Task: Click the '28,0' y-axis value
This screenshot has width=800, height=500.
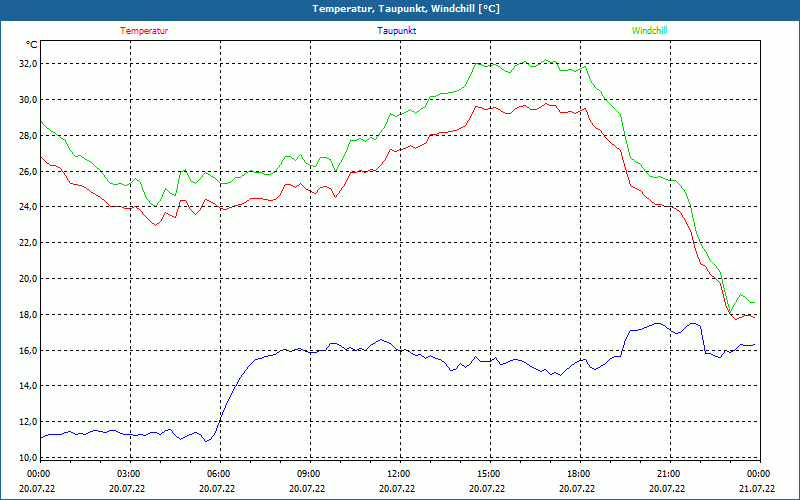Action: 29,136
